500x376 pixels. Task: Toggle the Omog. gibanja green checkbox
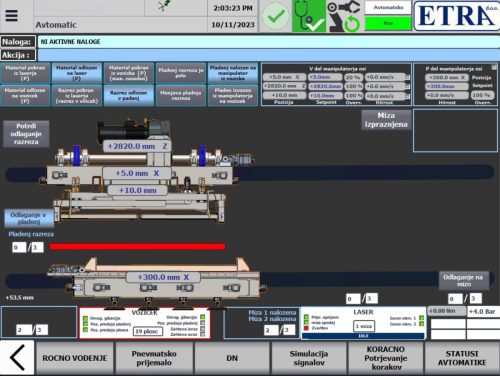pyautogui.click(x=85, y=318)
